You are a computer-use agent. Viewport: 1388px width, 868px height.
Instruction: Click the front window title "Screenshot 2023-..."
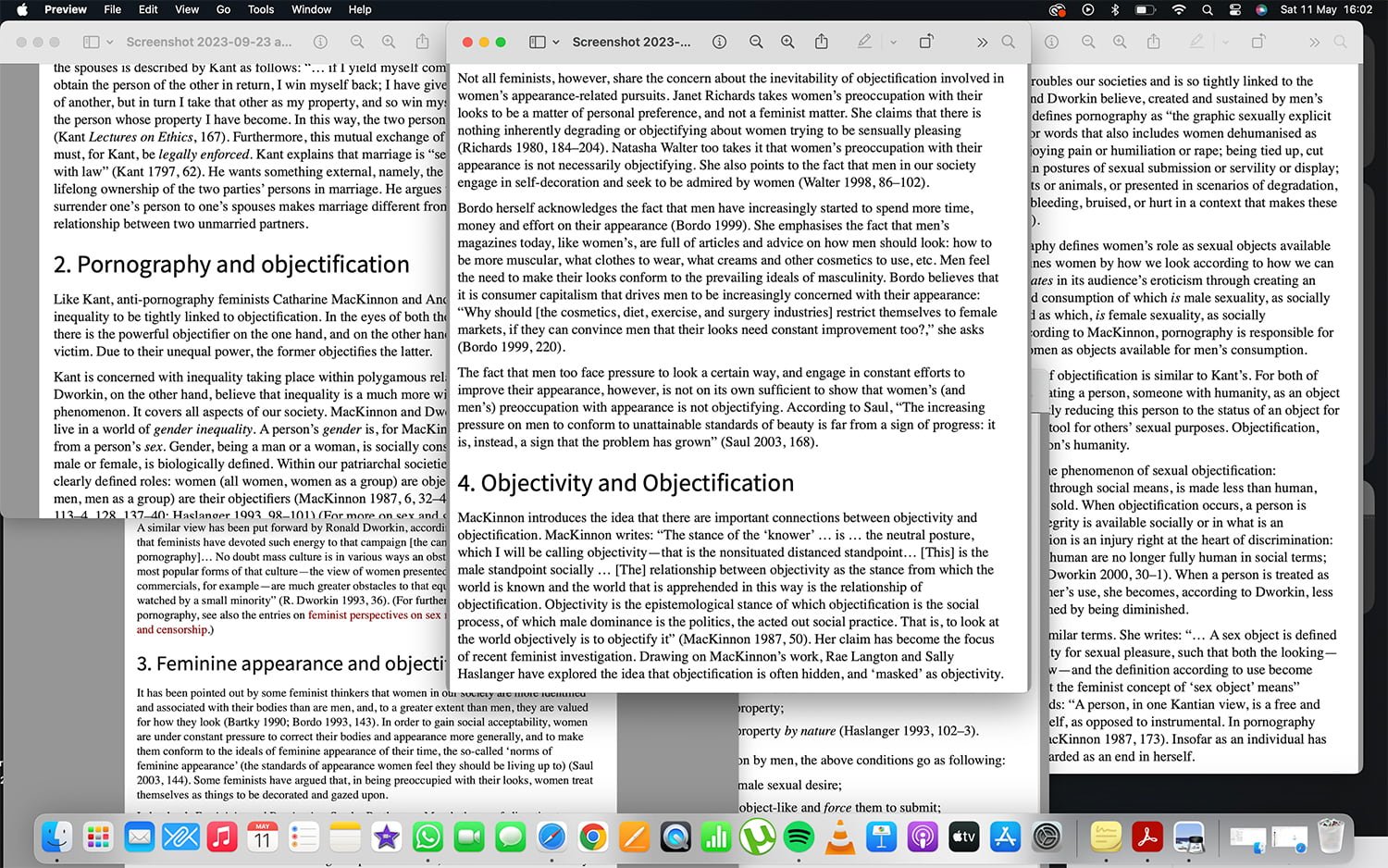631,42
